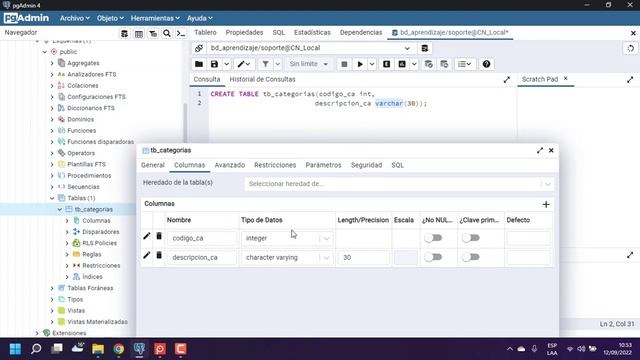The image size is (640, 360).
Task: Click the Explain Analyze toolbar icon
Action: [x=402, y=64]
